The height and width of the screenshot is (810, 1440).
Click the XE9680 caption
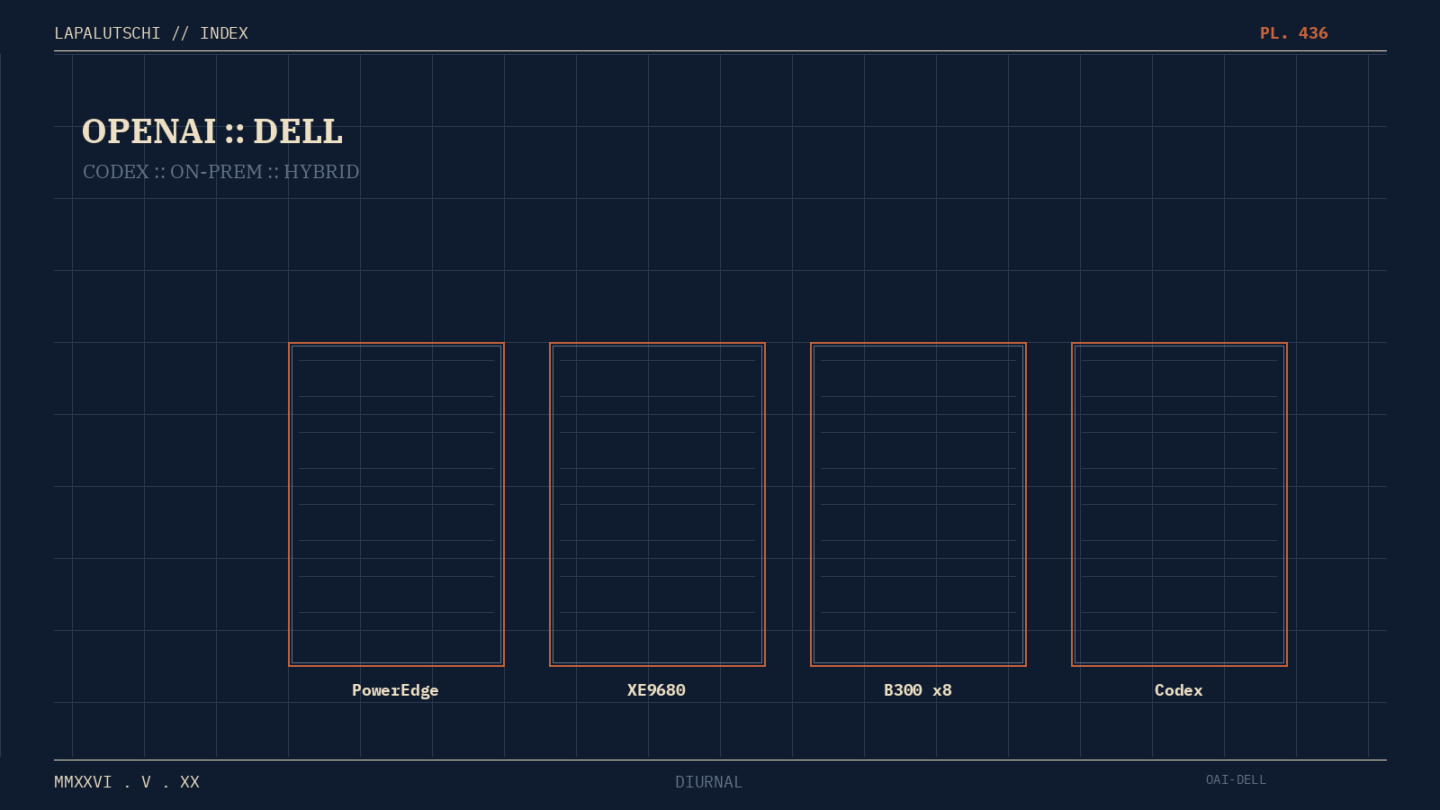click(656, 690)
